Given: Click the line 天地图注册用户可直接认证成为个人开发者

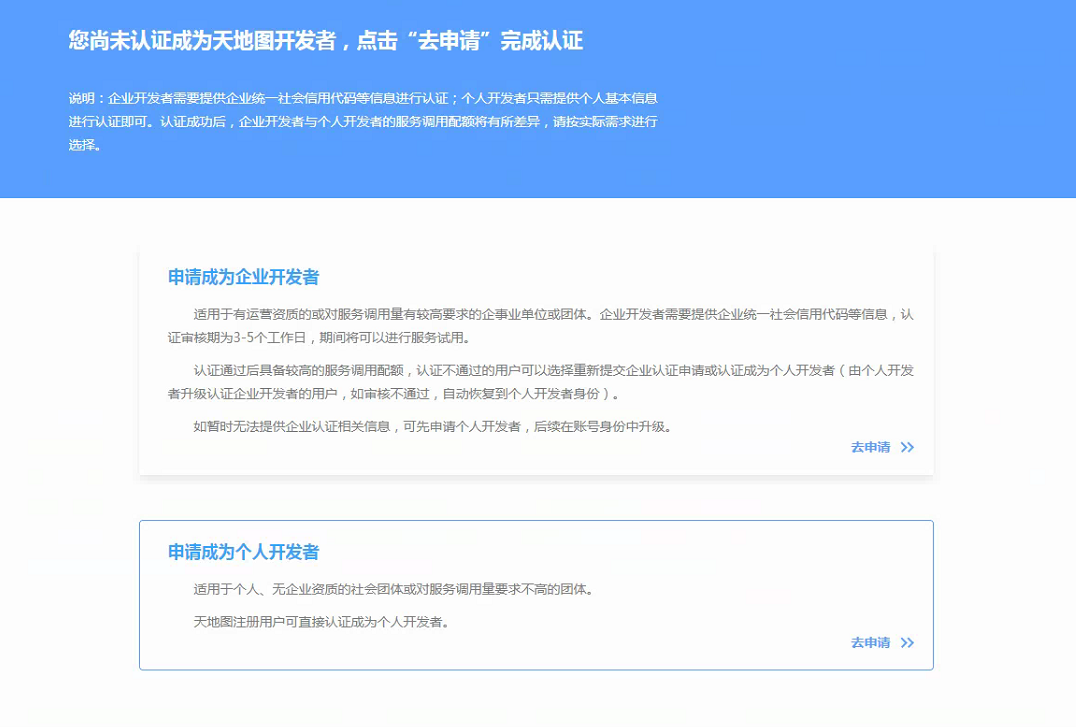Looking at the screenshot, I should [x=321, y=622].
